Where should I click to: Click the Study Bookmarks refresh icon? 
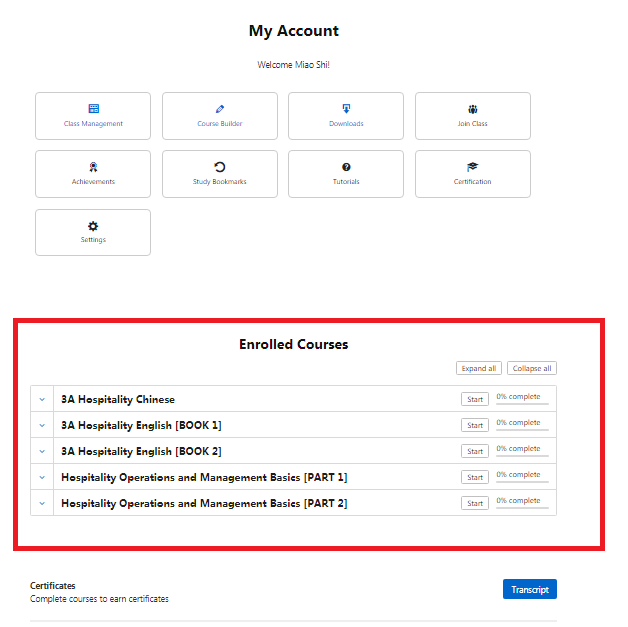[x=220, y=167]
